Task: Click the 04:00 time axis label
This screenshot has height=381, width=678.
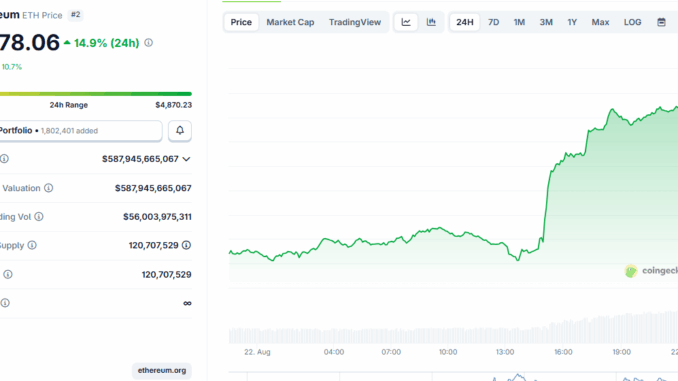Action: [x=334, y=352]
